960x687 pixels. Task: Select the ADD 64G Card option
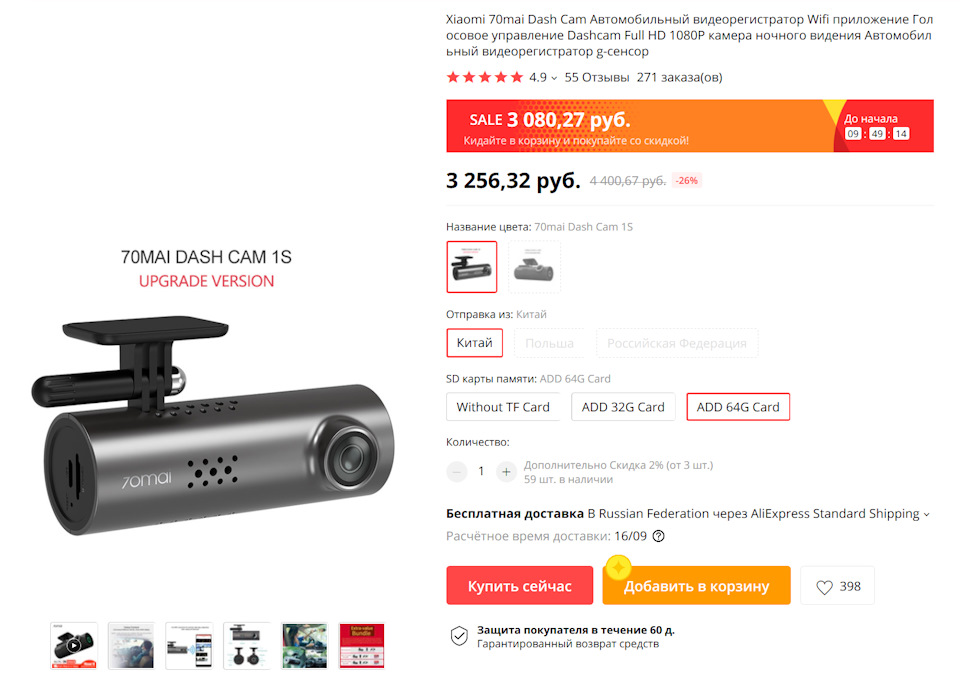738,407
